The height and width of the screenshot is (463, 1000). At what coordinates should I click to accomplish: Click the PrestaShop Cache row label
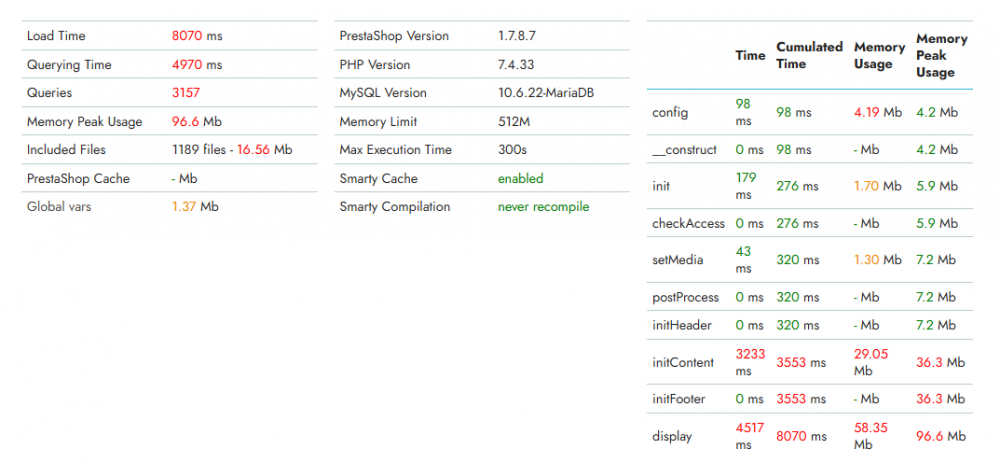(78, 179)
